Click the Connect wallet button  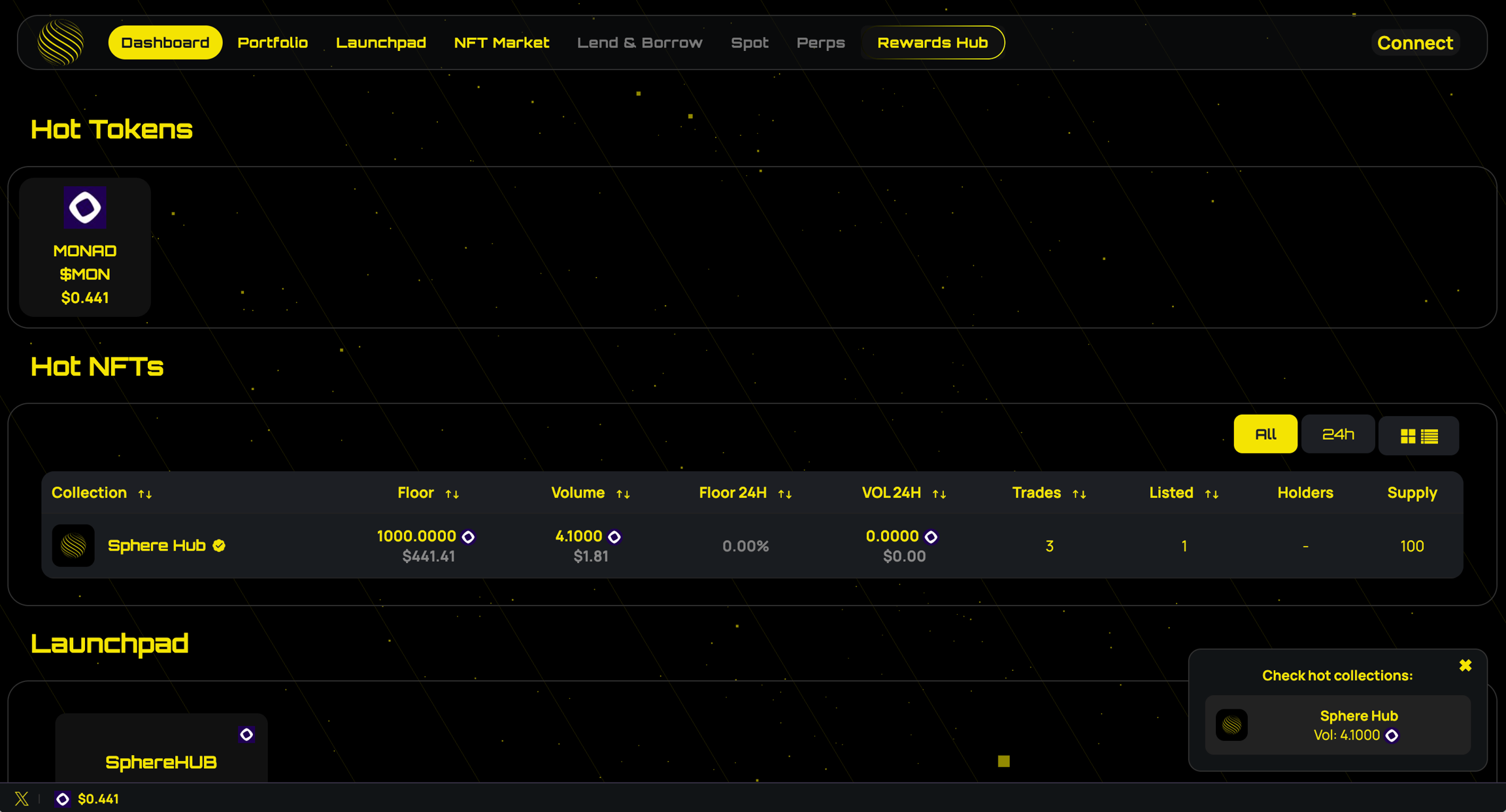(1414, 43)
